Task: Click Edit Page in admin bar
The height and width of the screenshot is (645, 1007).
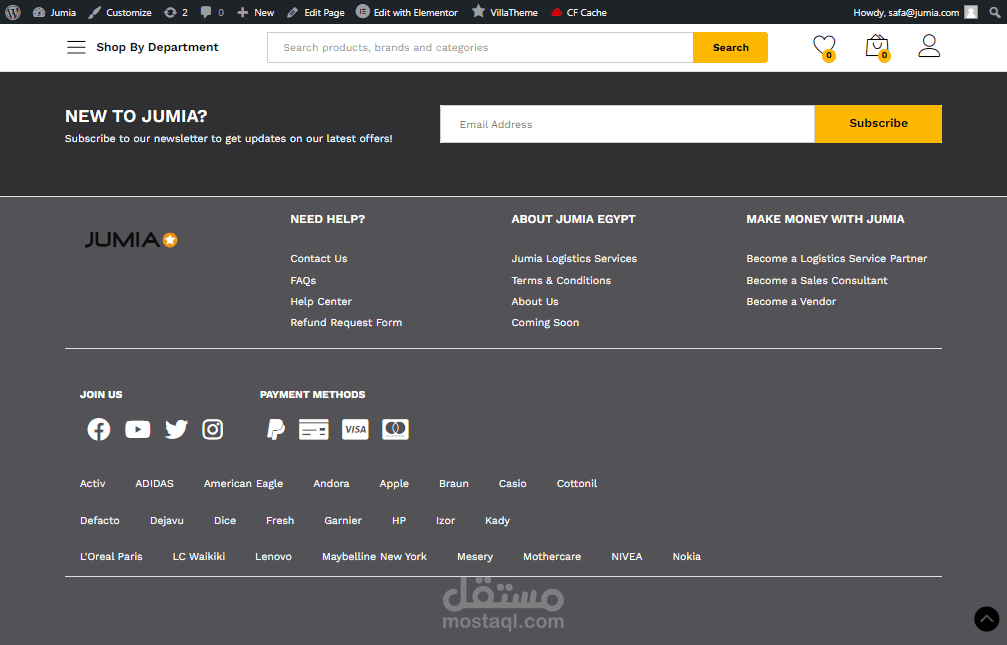Action: point(316,12)
